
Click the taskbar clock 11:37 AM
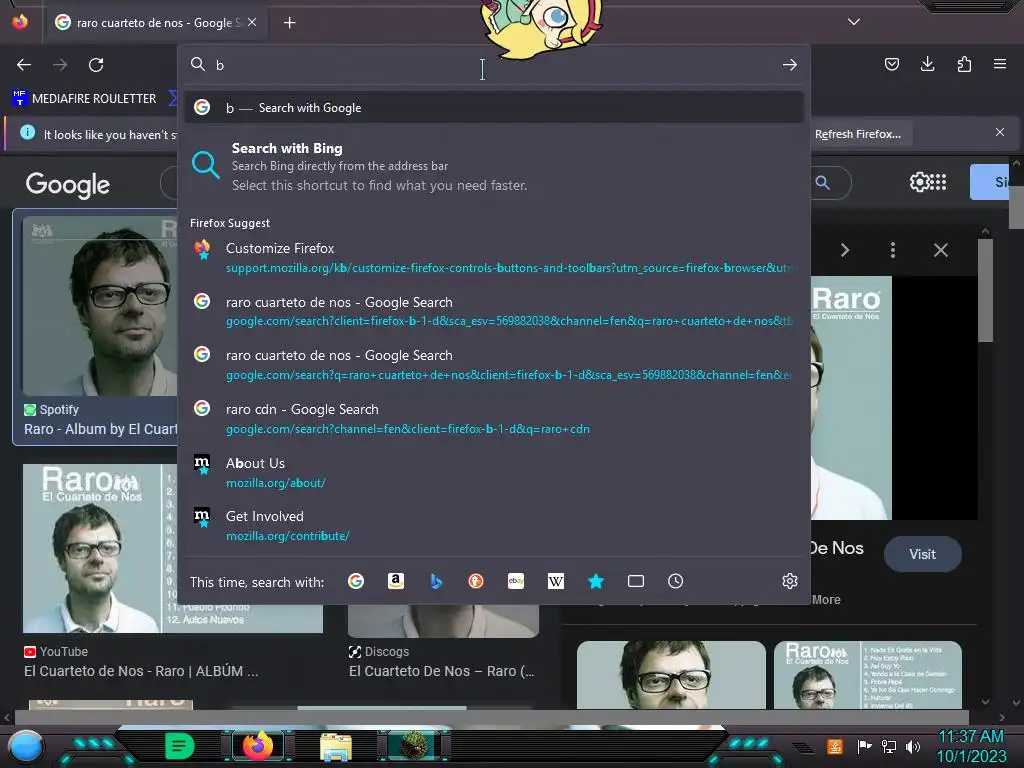point(972,736)
